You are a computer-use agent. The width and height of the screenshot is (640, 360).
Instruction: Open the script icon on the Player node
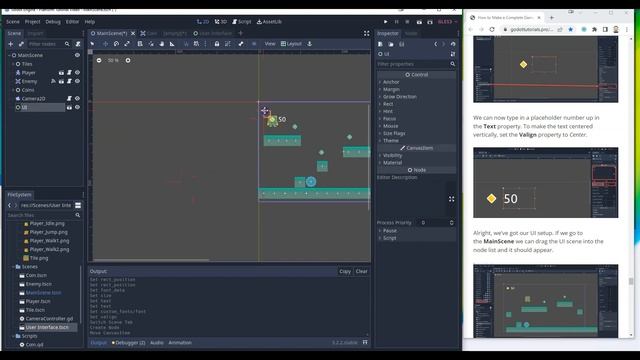[x=69, y=73]
